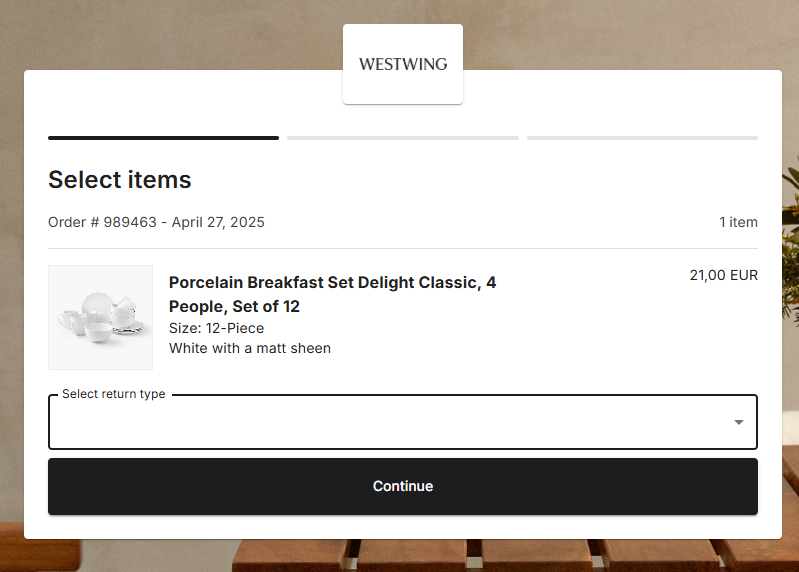This screenshot has height=572, width=799.
Task: Select the second progress step bar
Action: pos(403,138)
